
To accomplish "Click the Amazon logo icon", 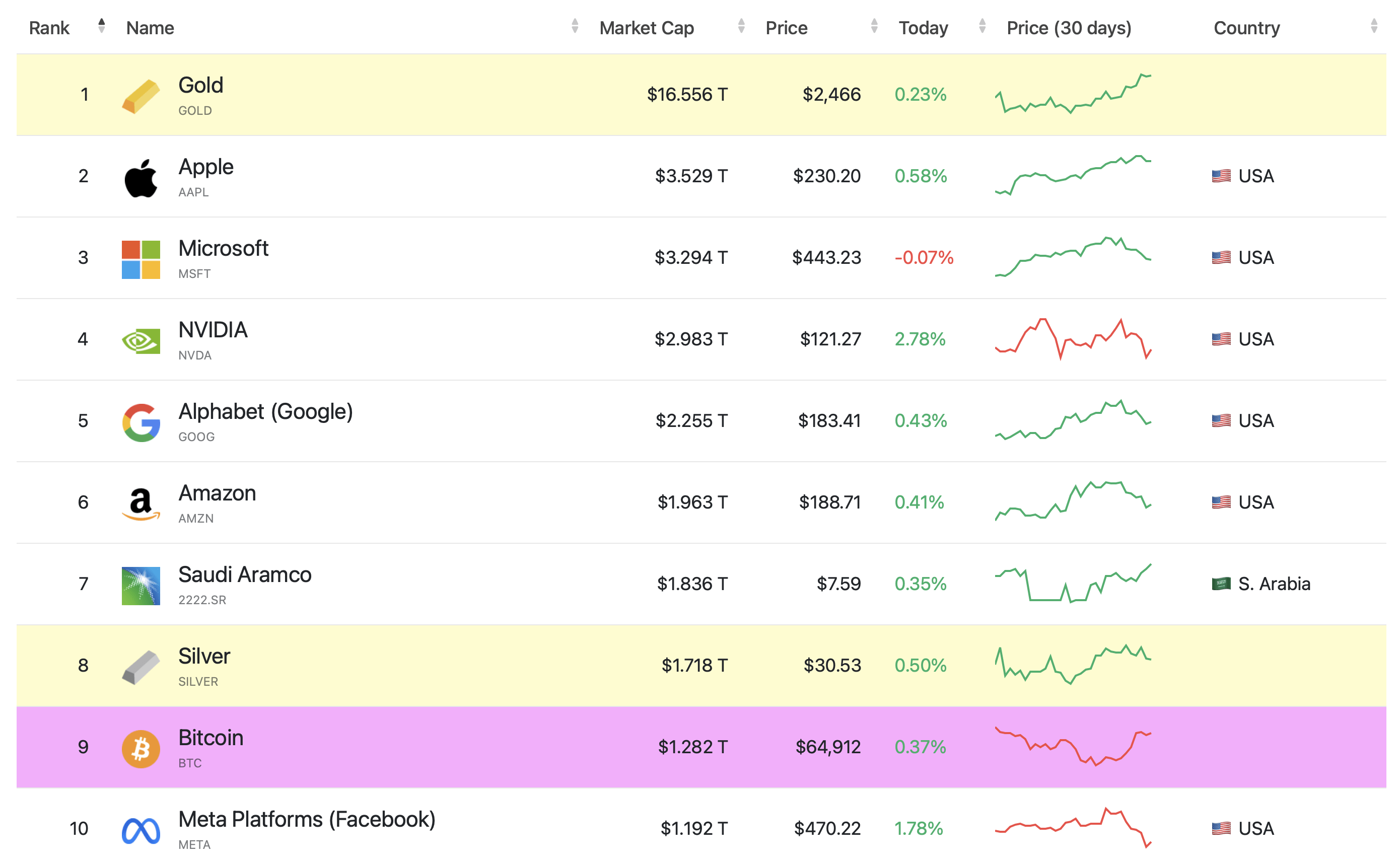I will point(141,504).
